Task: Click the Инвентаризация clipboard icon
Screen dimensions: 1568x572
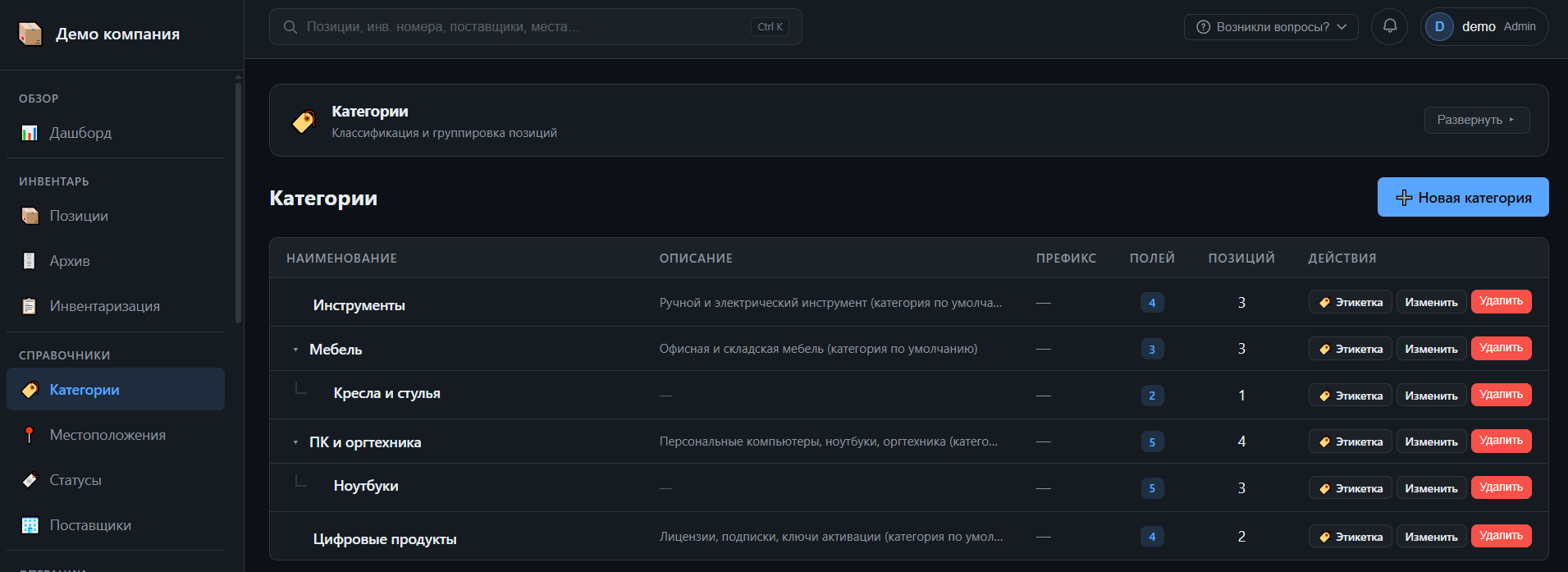Action: tap(30, 306)
